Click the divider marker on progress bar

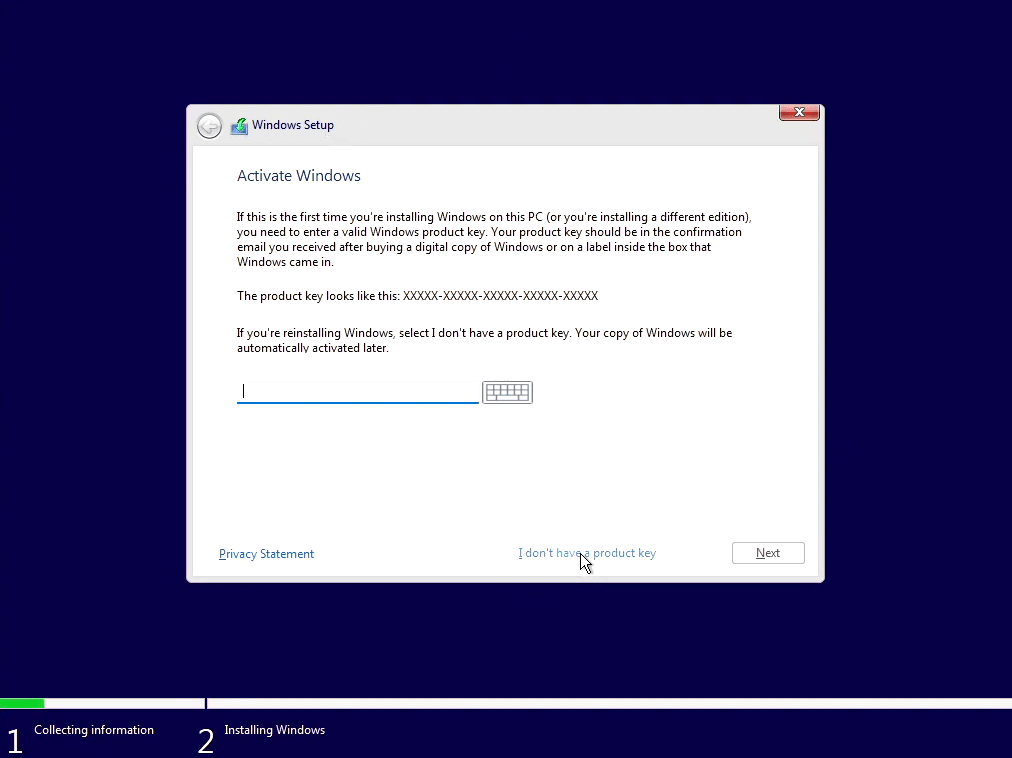(x=206, y=703)
